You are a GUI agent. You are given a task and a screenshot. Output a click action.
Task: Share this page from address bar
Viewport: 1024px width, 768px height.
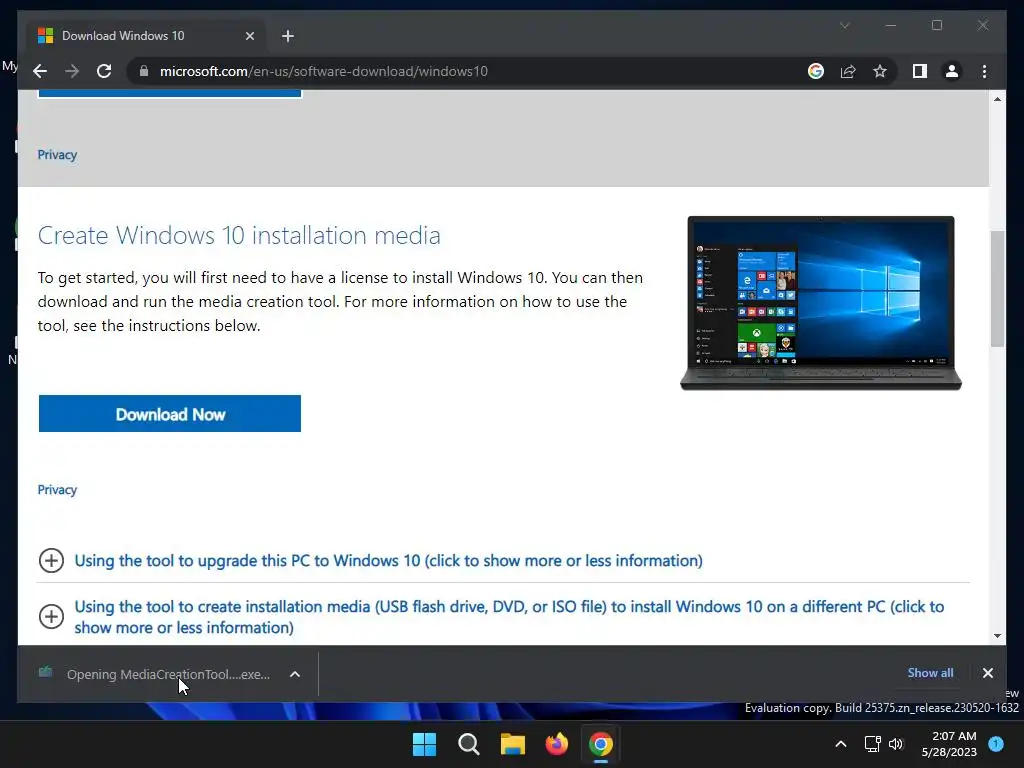(848, 71)
